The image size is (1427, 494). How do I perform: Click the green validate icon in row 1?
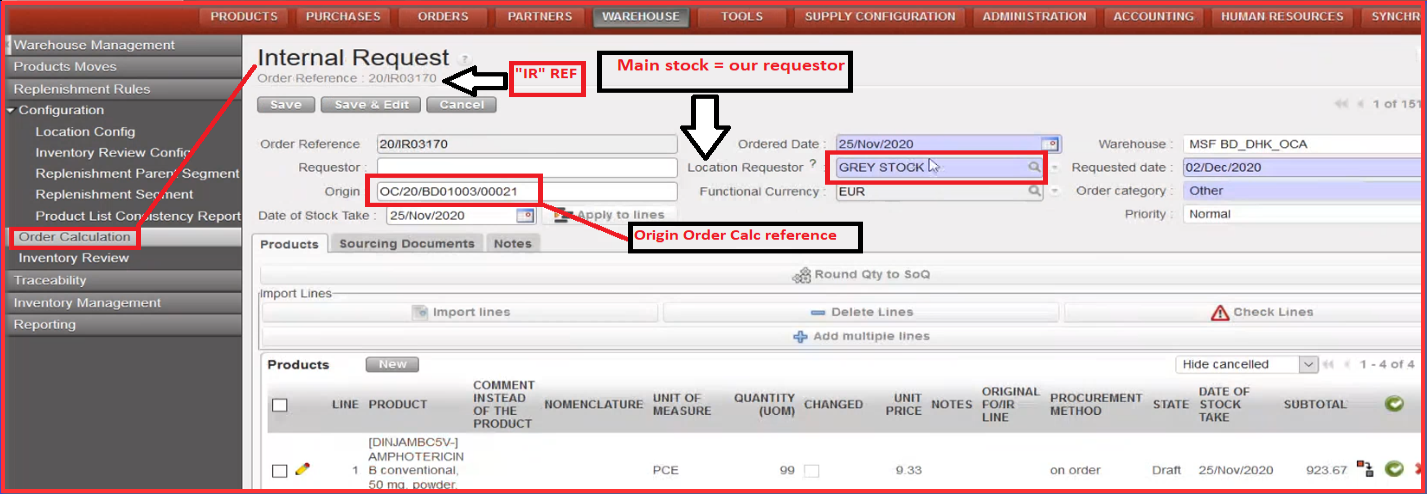[1394, 469]
